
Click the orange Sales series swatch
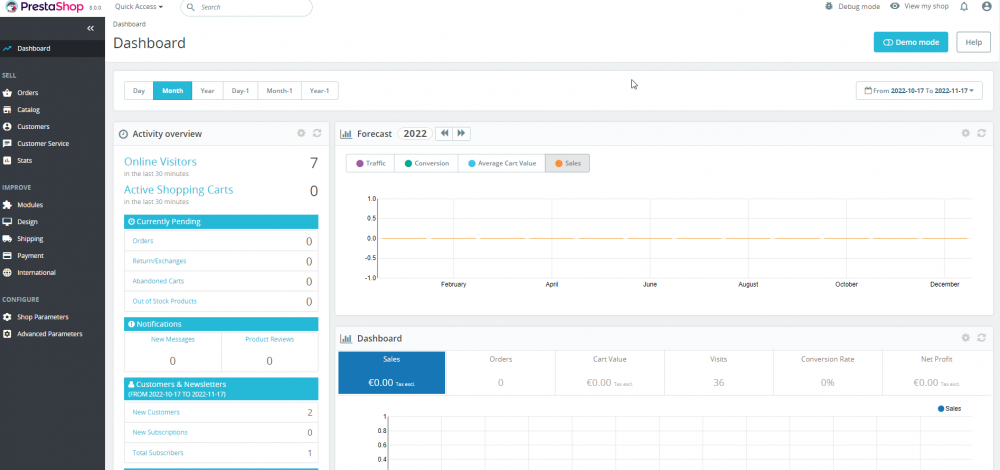[x=558, y=163]
